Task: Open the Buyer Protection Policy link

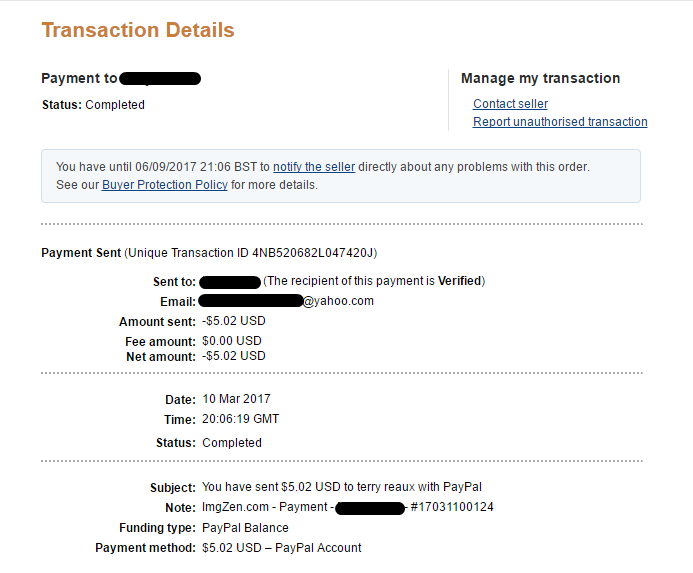Action: 164,185
